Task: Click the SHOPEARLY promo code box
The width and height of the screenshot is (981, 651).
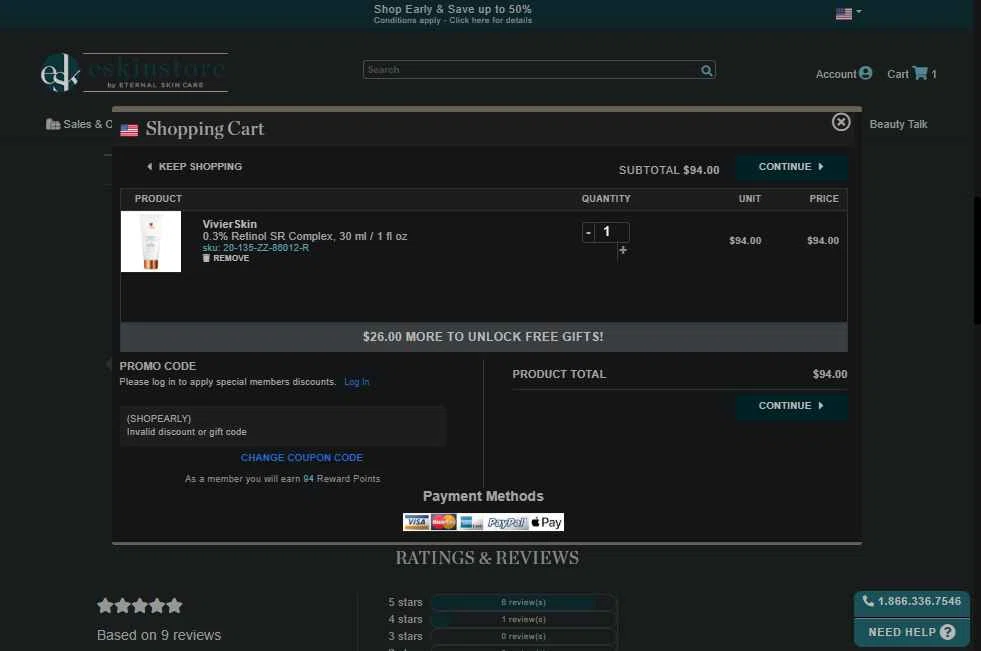Action: pos(283,425)
